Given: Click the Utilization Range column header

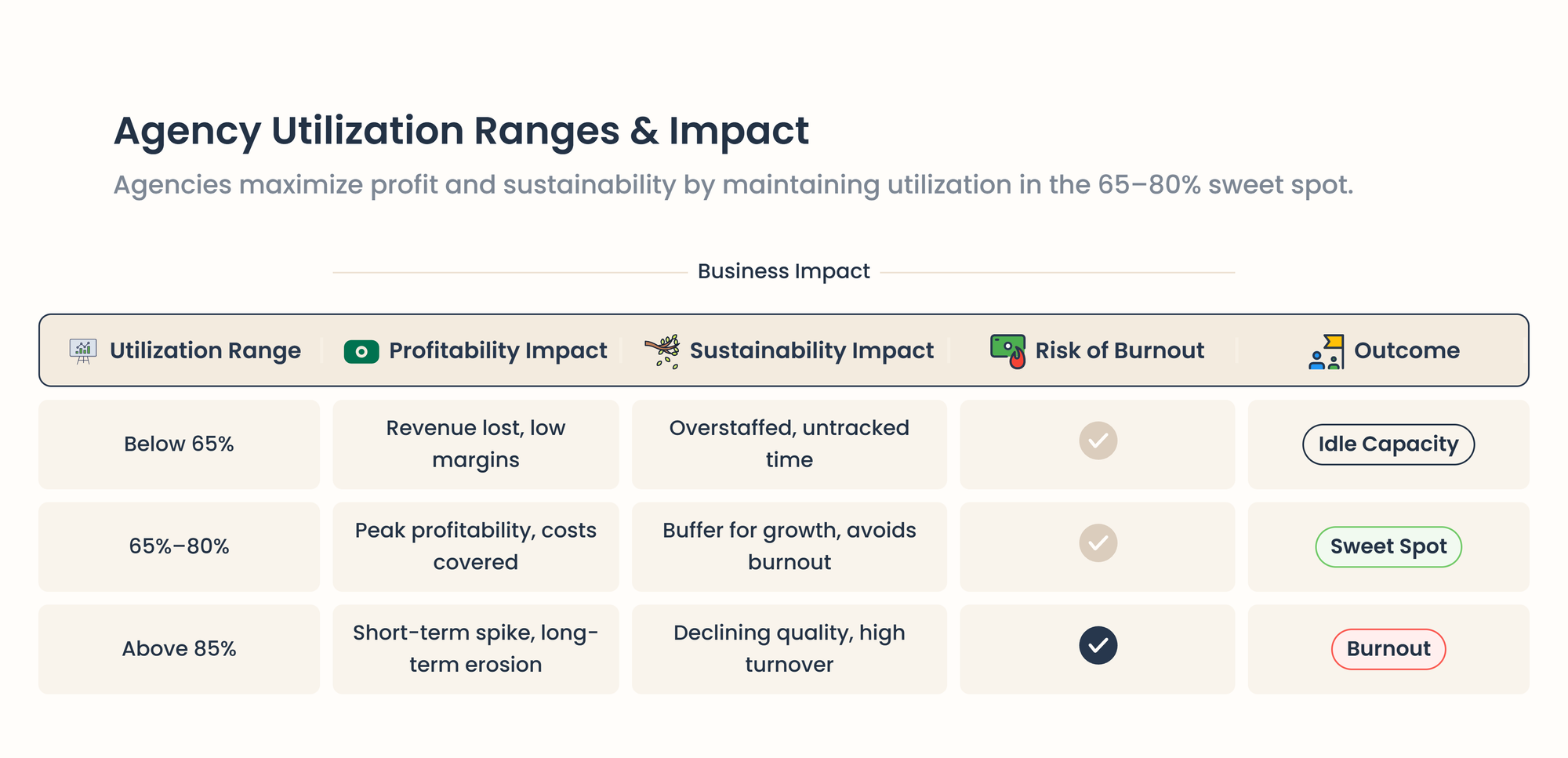Looking at the screenshot, I should point(205,350).
